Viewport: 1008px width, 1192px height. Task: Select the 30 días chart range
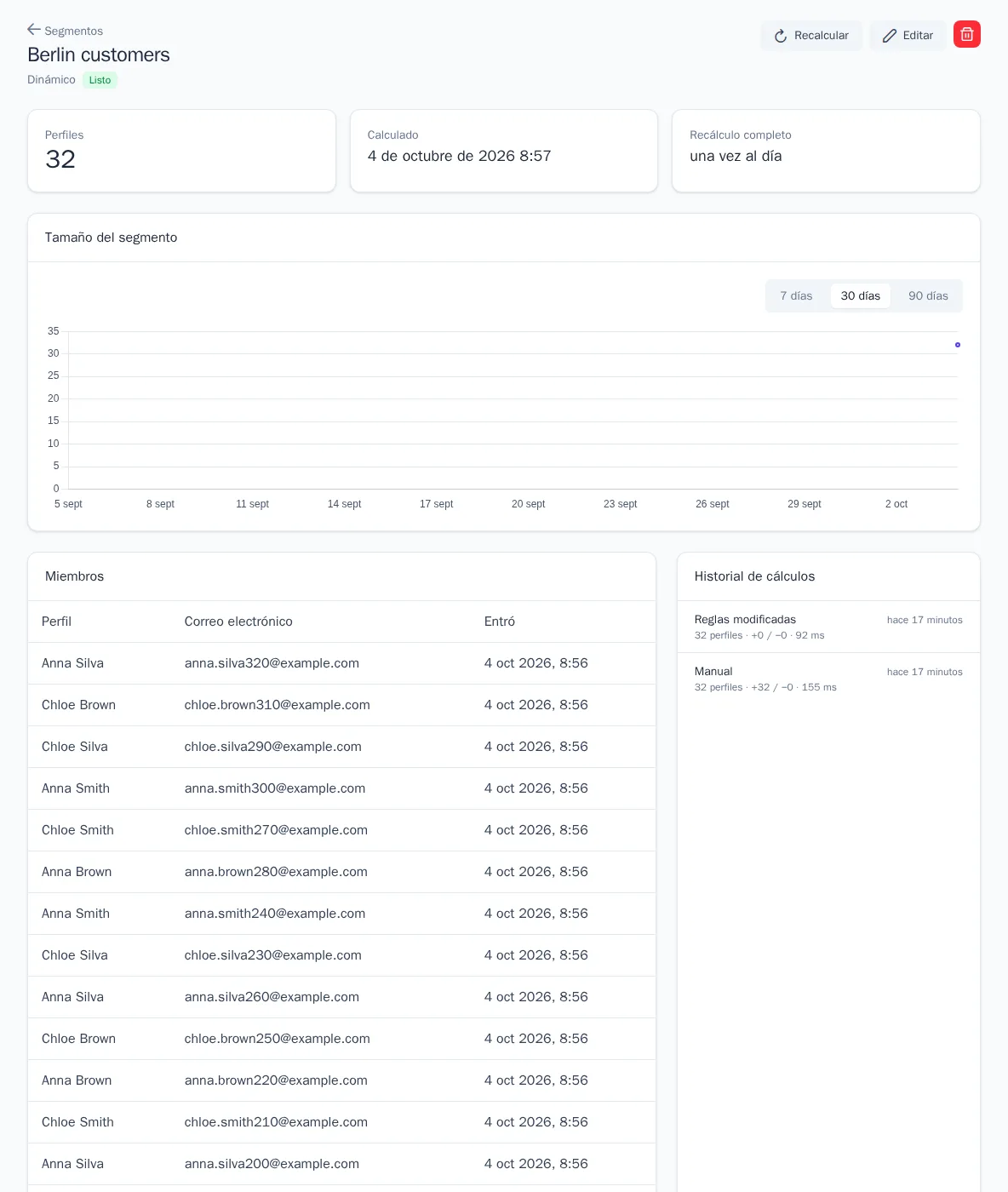861,296
